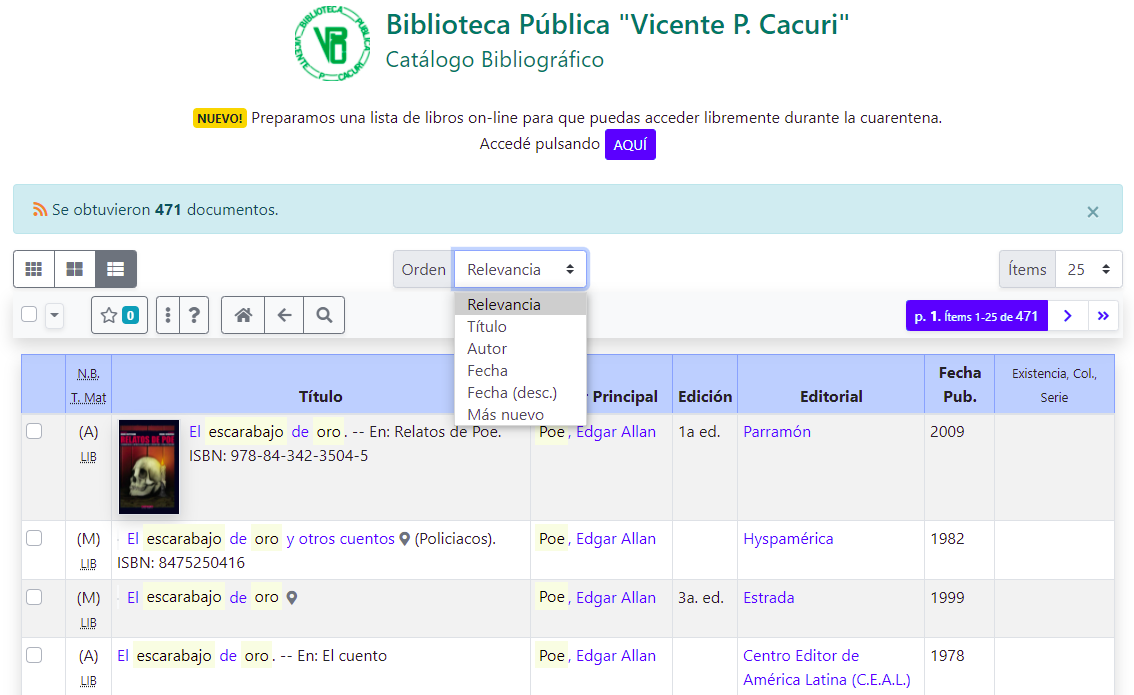Open the three-dot more options menu
Screen dimensions: 1134x695
[168, 315]
